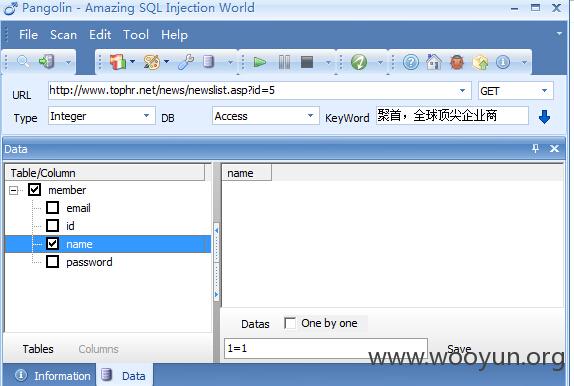Click the Table/Column header
This screenshot has width=574, height=386.
click(105, 173)
